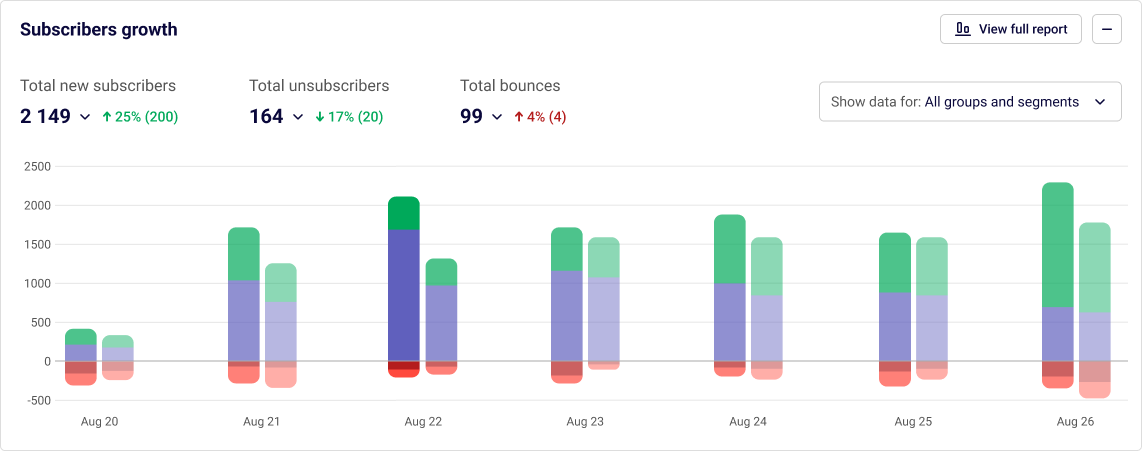Image resolution: width=1142 pixels, height=452 pixels.
Task: Click the tall green segment of Aug 26 bar
Action: pyautogui.click(x=1057, y=245)
